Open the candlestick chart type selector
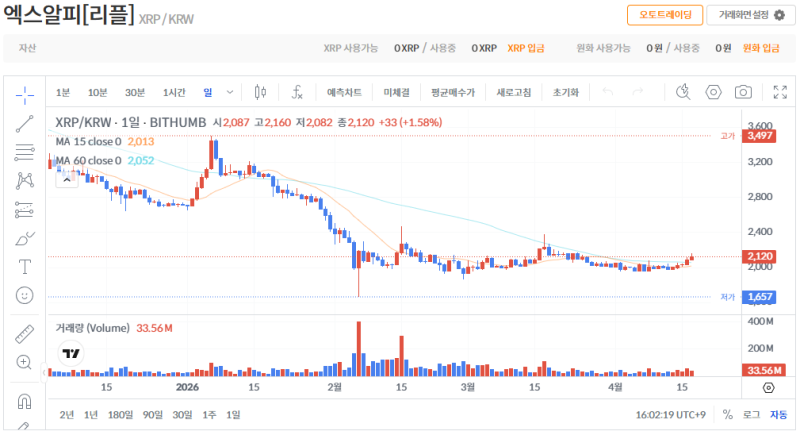This screenshot has height=435, width=800. tap(260, 92)
